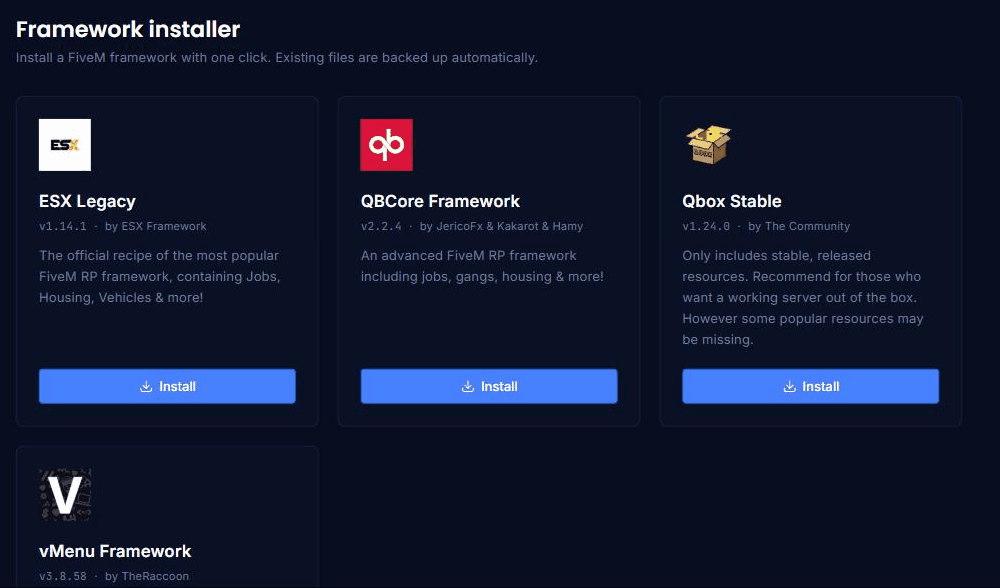Select the QBCore Framework title
This screenshot has height=588, width=1000.
[440, 202]
